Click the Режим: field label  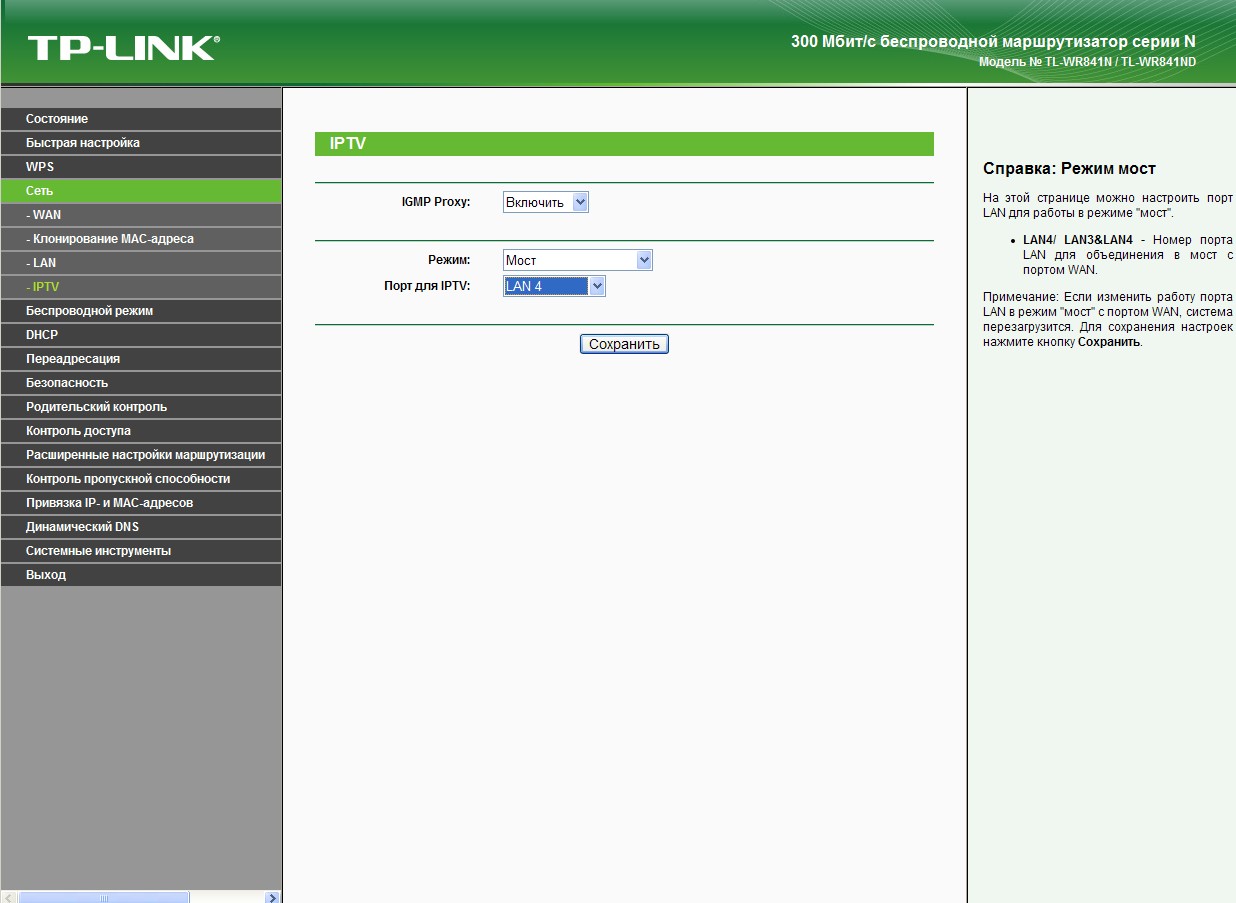(x=449, y=260)
